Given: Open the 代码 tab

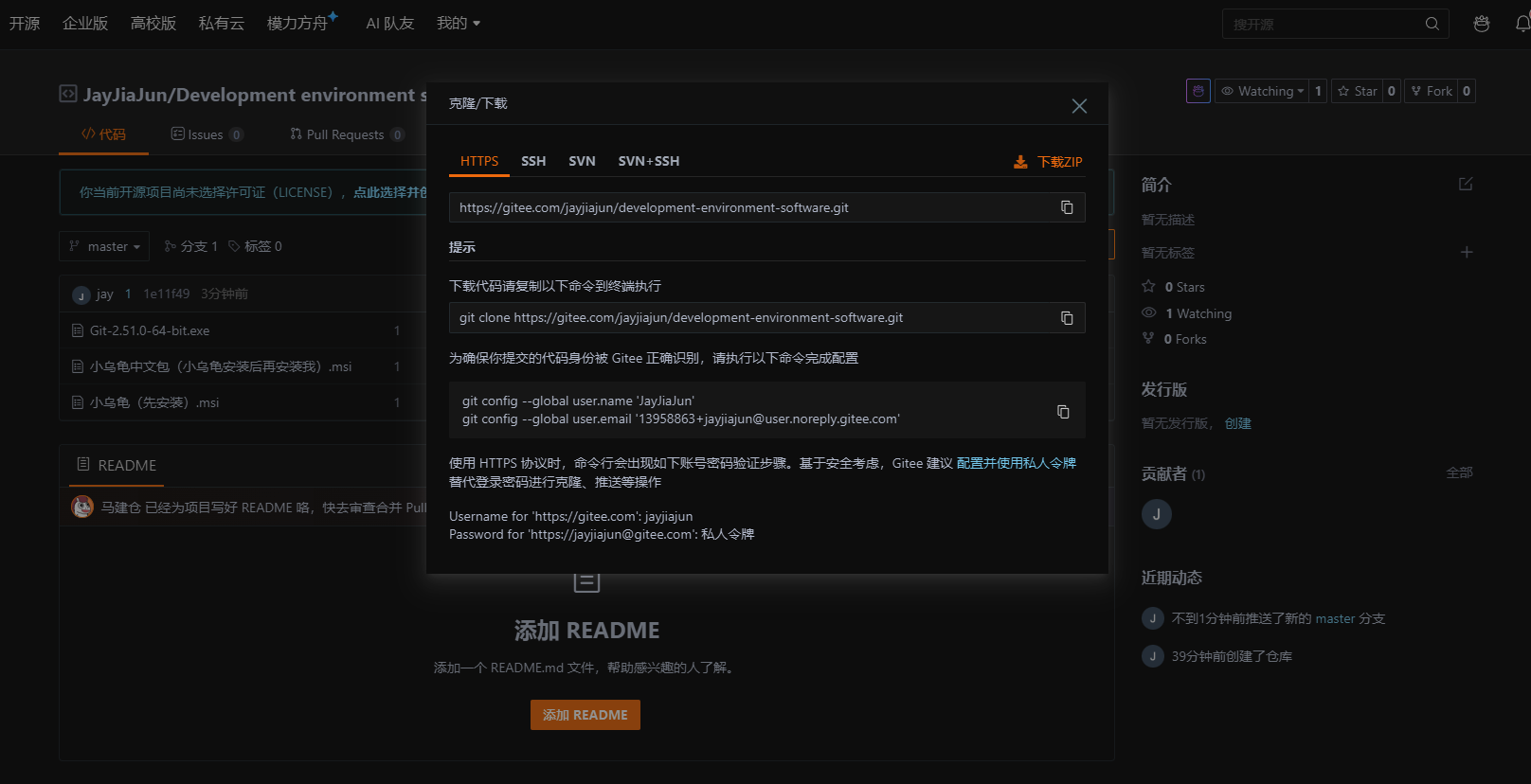Looking at the screenshot, I should click(103, 134).
